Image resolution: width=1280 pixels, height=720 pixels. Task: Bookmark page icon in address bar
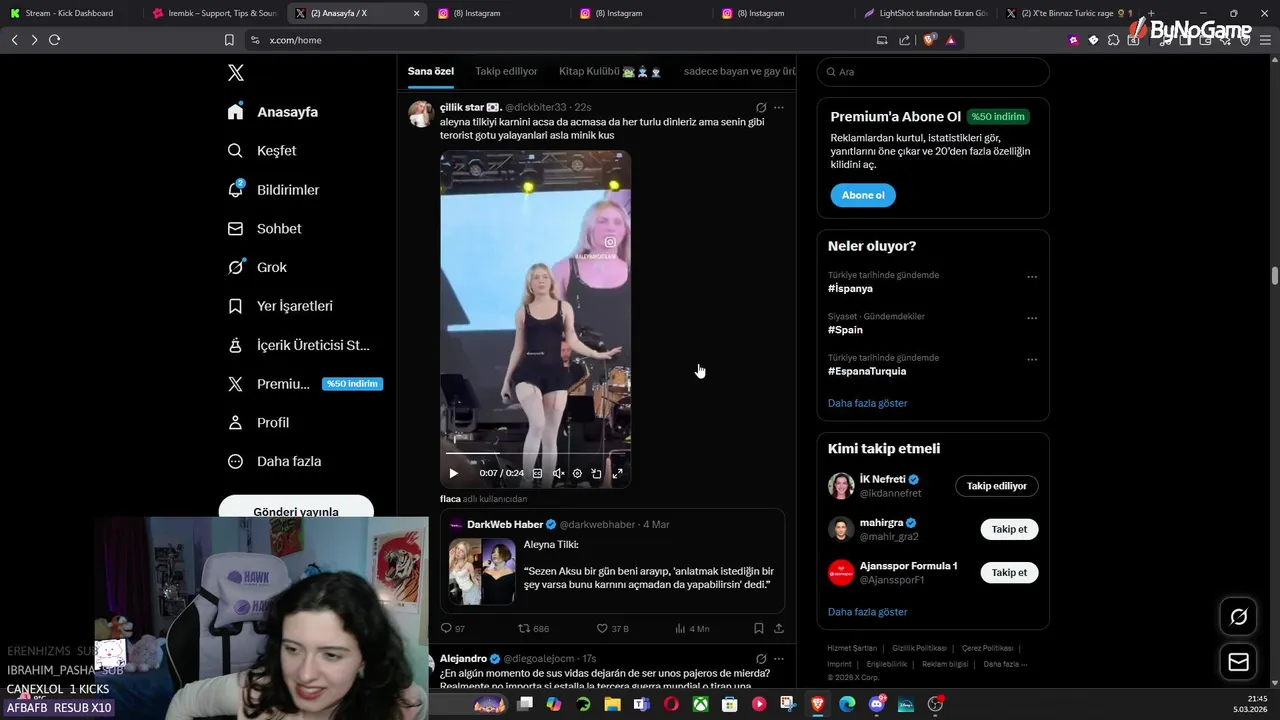pos(229,40)
